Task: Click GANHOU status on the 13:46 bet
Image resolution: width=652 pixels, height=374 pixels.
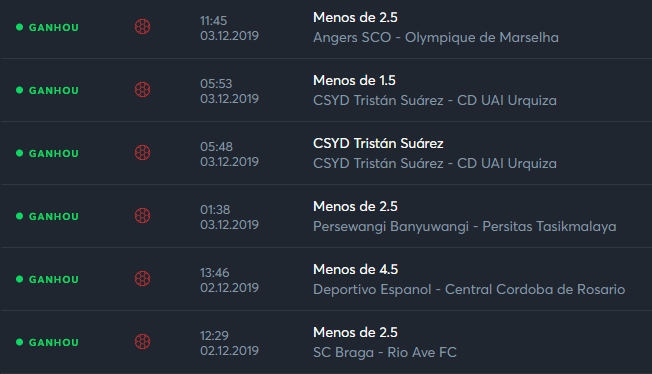Action: point(54,279)
